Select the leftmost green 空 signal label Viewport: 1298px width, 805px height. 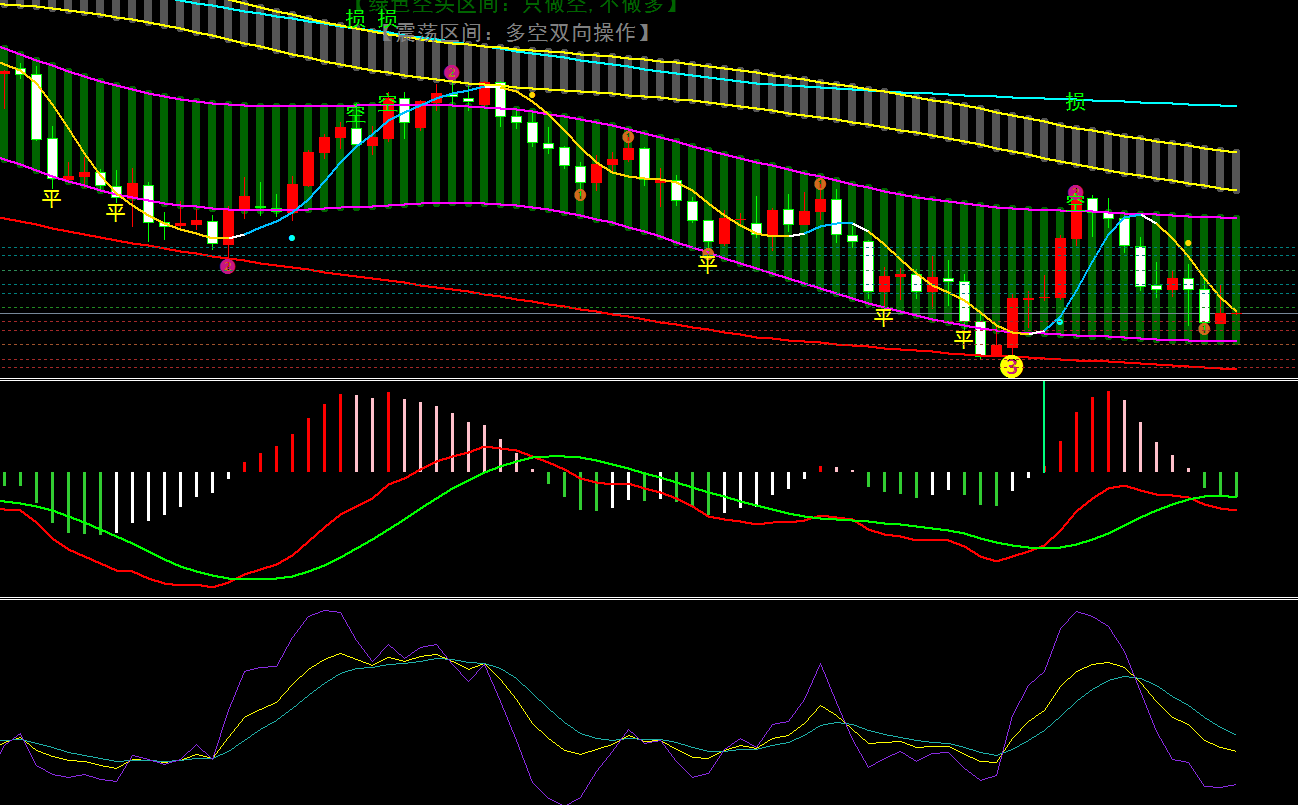(x=355, y=113)
